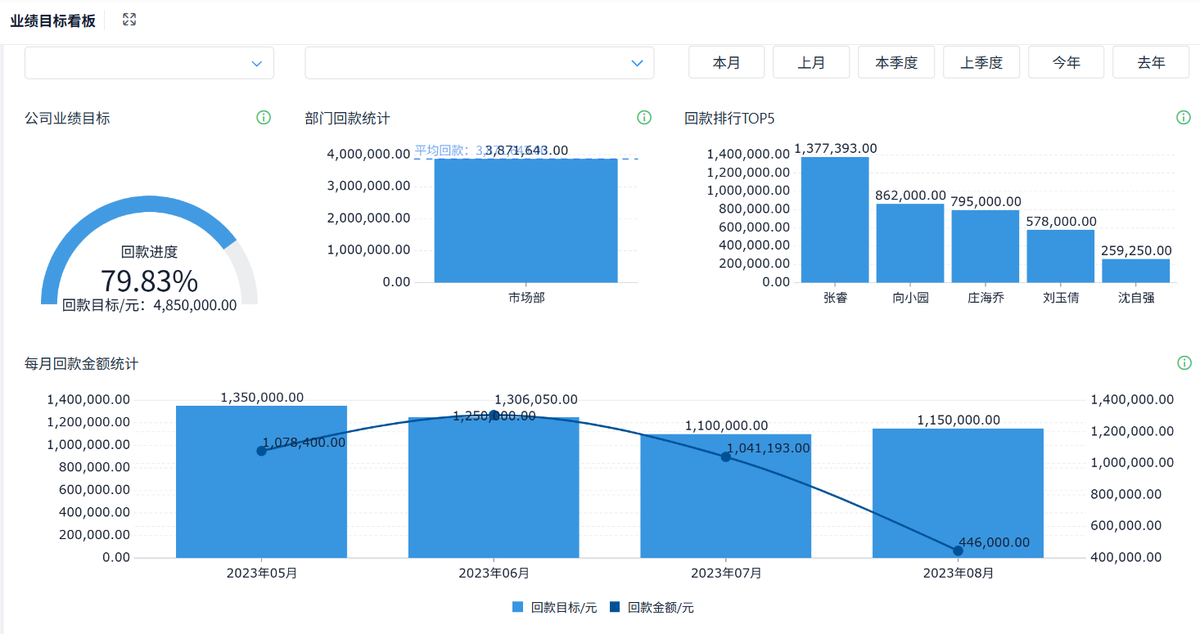Expand the first filter dropdown
The height and width of the screenshot is (634, 1200).
(149, 63)
